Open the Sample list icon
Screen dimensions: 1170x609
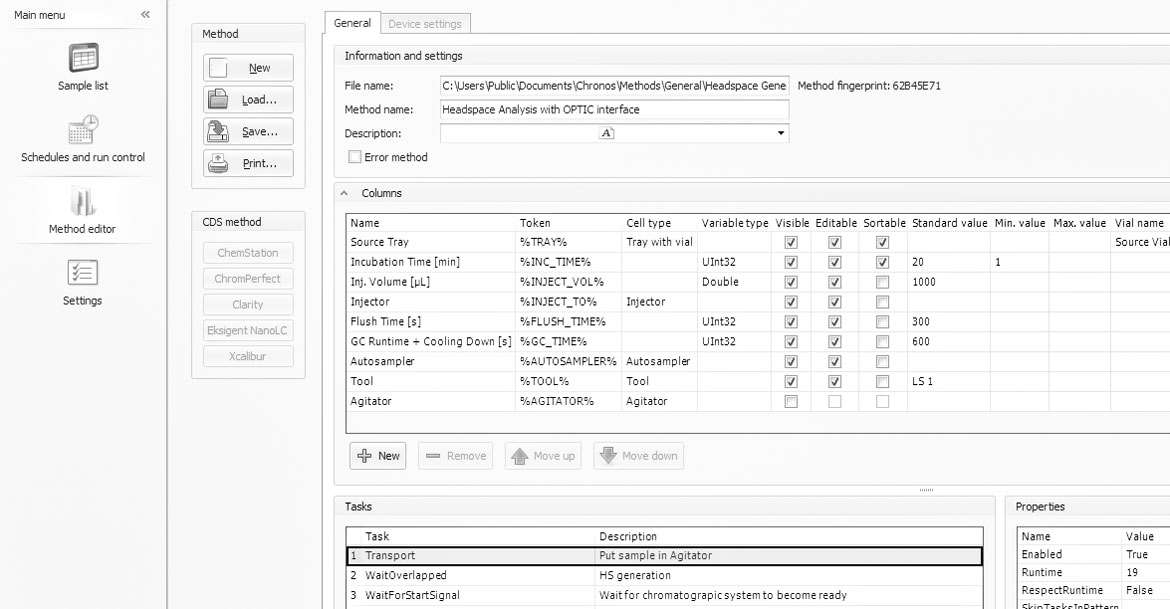83,58
